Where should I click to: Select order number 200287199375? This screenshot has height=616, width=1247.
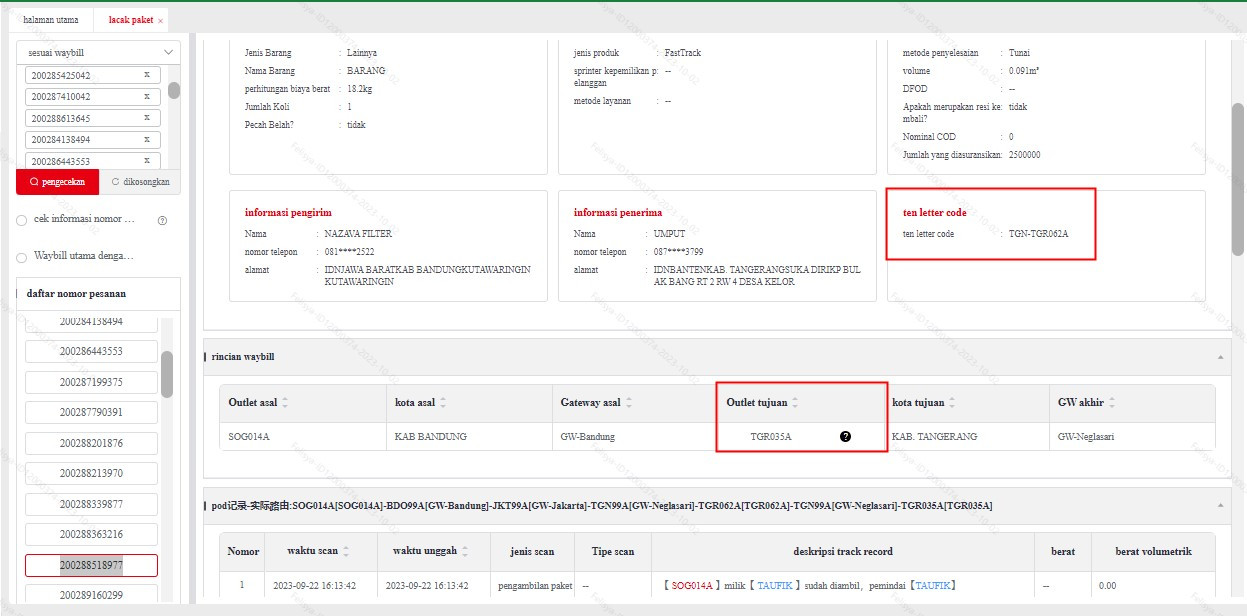click(x=91, y=382)
